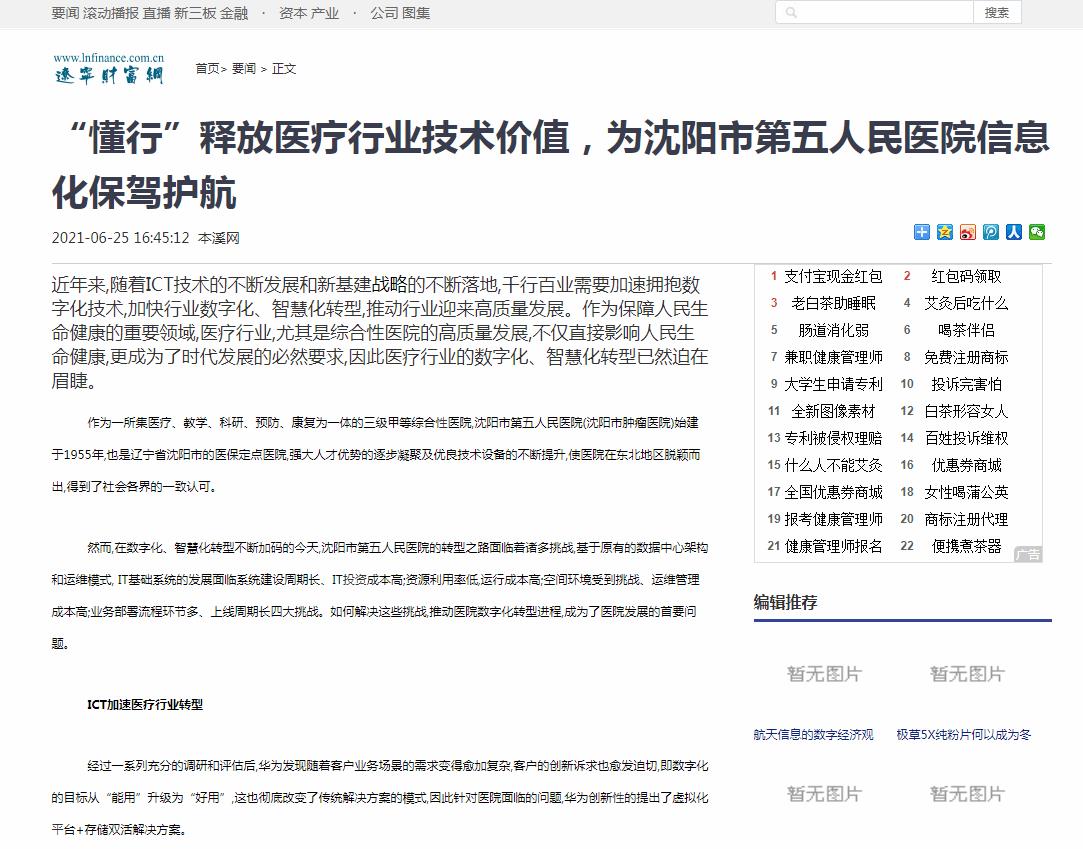The width and height of the screenshot is (1083, 849).
Task: Open ad link 女性喝蒲公英
Action: (x=966, y=492)
